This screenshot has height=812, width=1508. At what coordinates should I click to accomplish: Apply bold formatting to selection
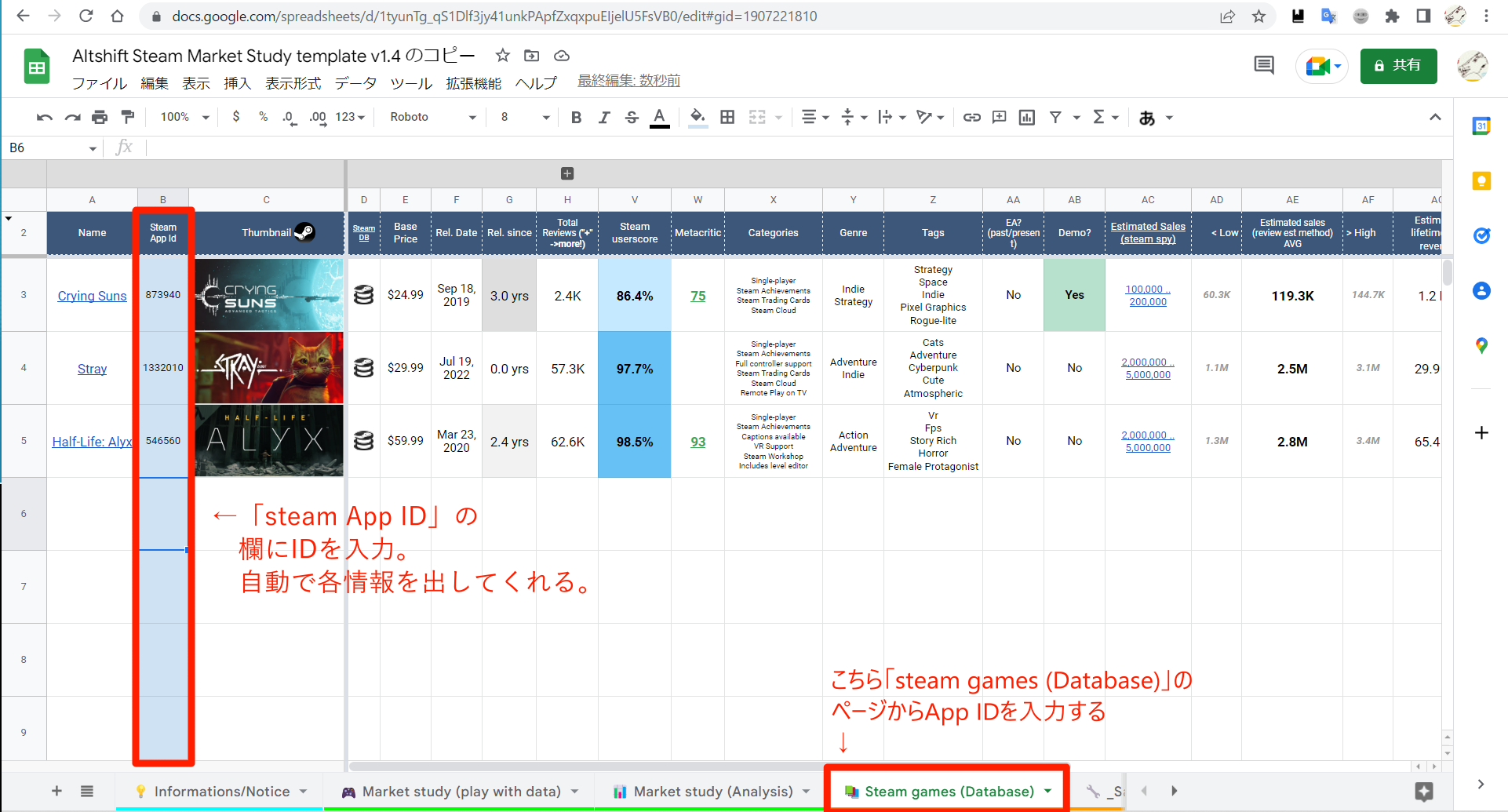tap(577, 117)
